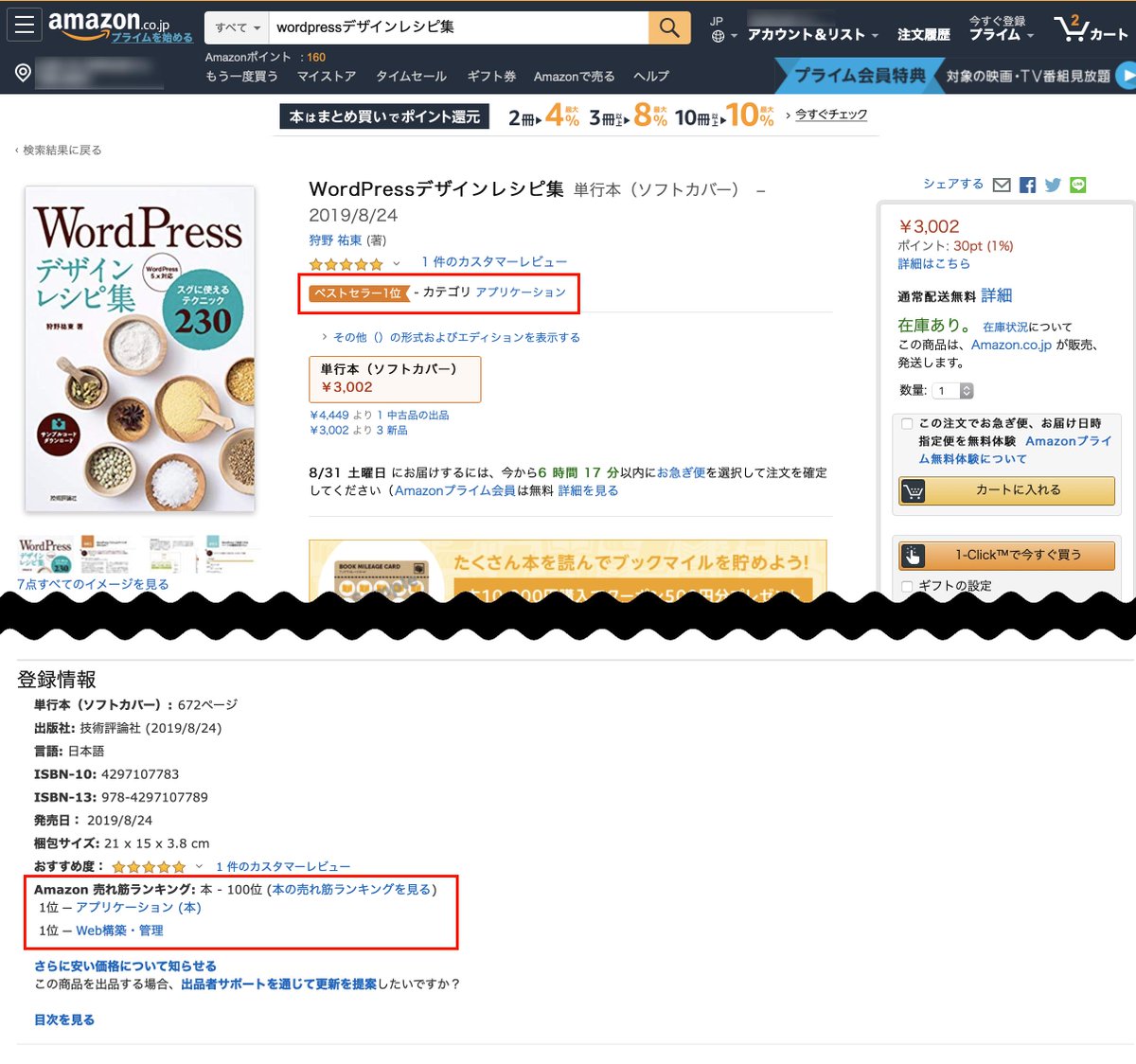Click さらに安い価格について知らせる link
The image size is (1136, 1064).
click(125, 966)
